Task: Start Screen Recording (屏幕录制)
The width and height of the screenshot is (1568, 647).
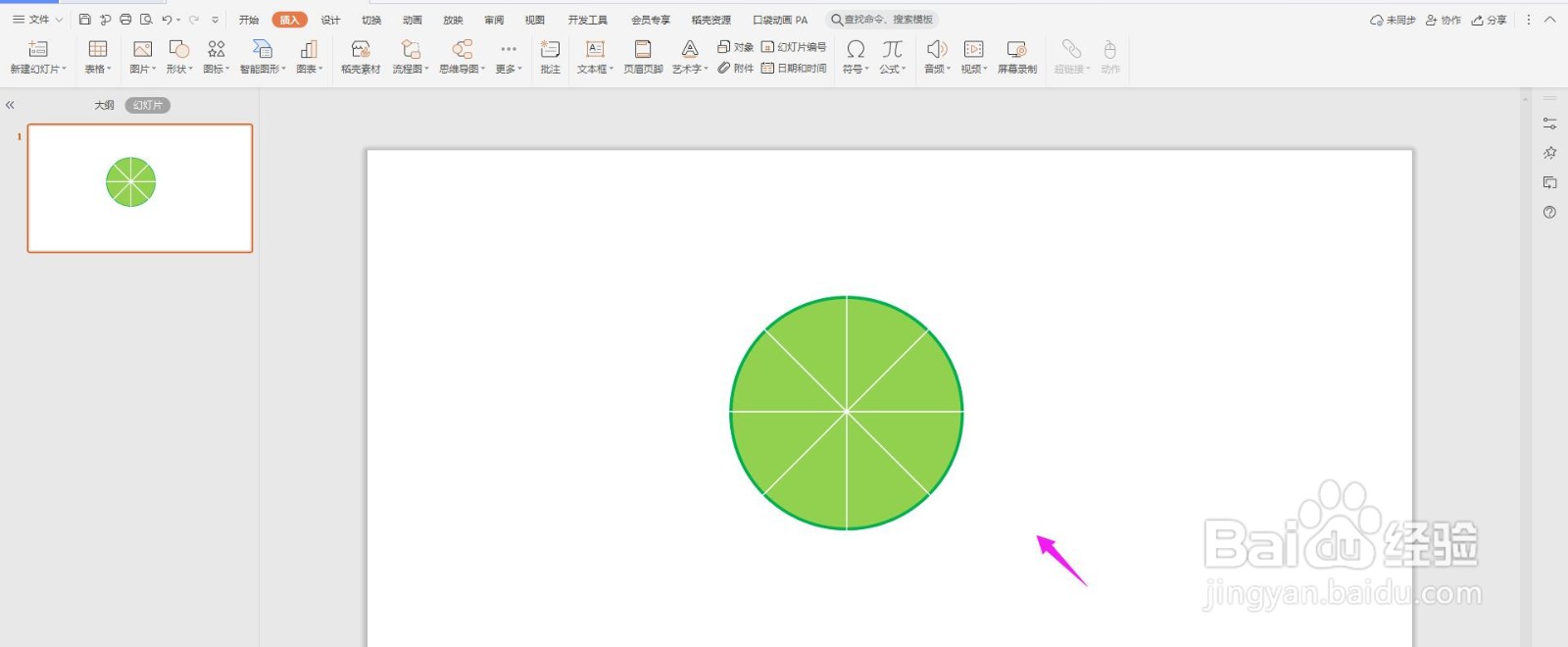Action: tap(1017, 57)
